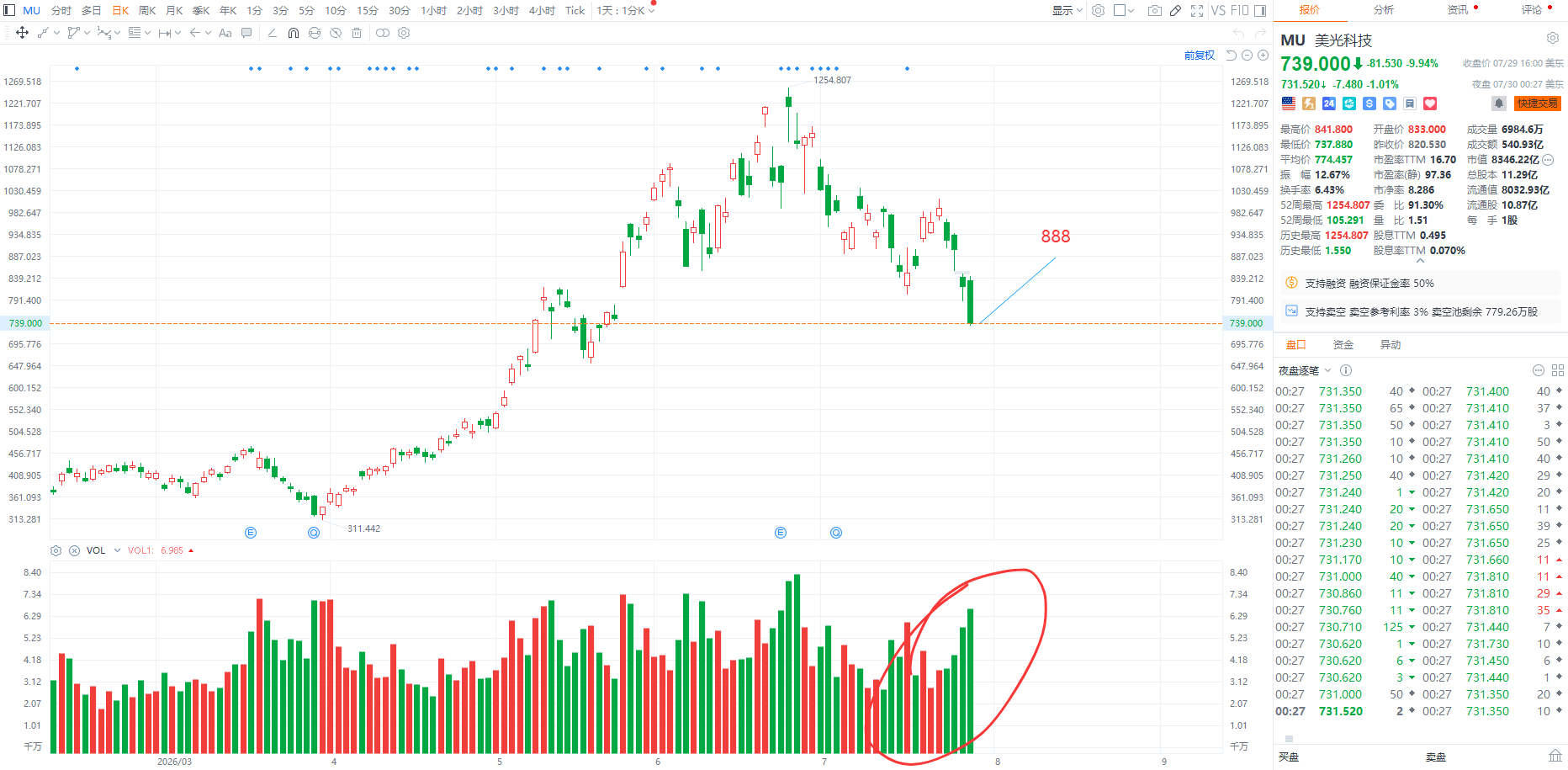Image resolution: width=1568 pixels, height=770 pixels.
Task: Reset chart zoom with the undo arrow
Action: pos(1232,56)
